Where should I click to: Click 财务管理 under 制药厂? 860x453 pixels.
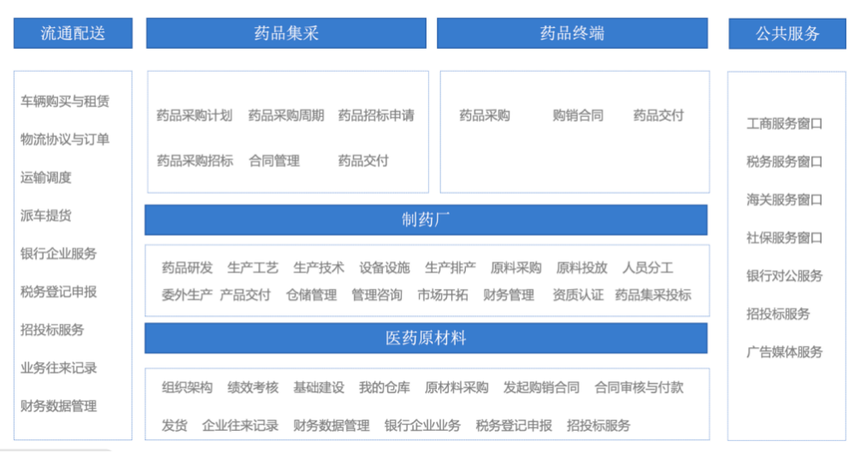[x=508, y=295]
